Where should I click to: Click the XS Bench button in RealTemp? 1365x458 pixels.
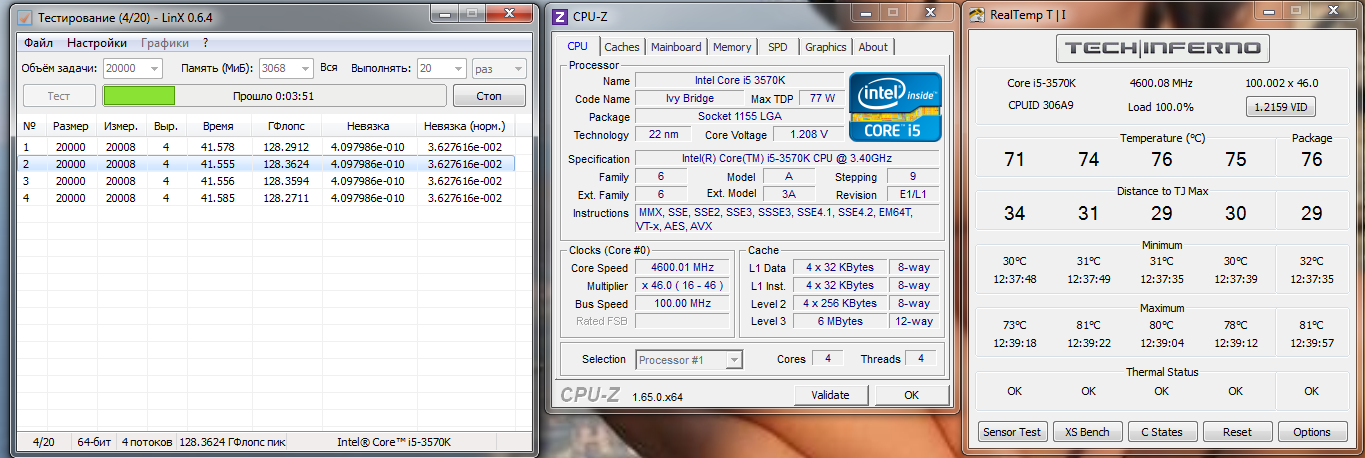(x=1087, y=432)
